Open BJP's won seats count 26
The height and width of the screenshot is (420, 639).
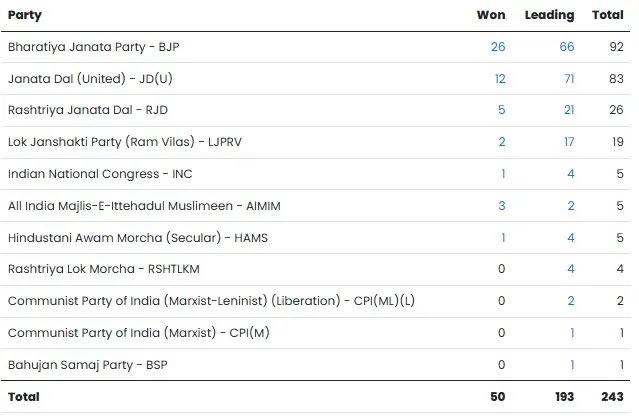tap(498, 47)
